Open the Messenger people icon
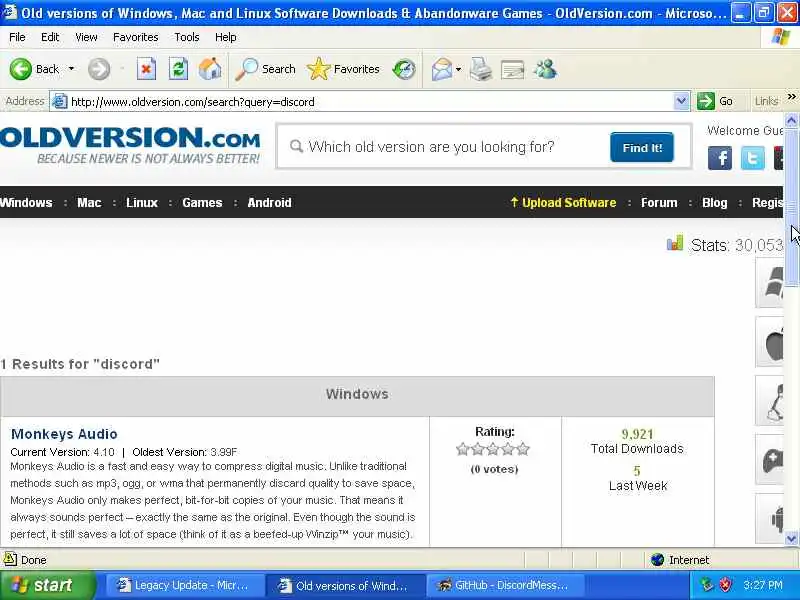800x600 pixels. tap(545, 69)
